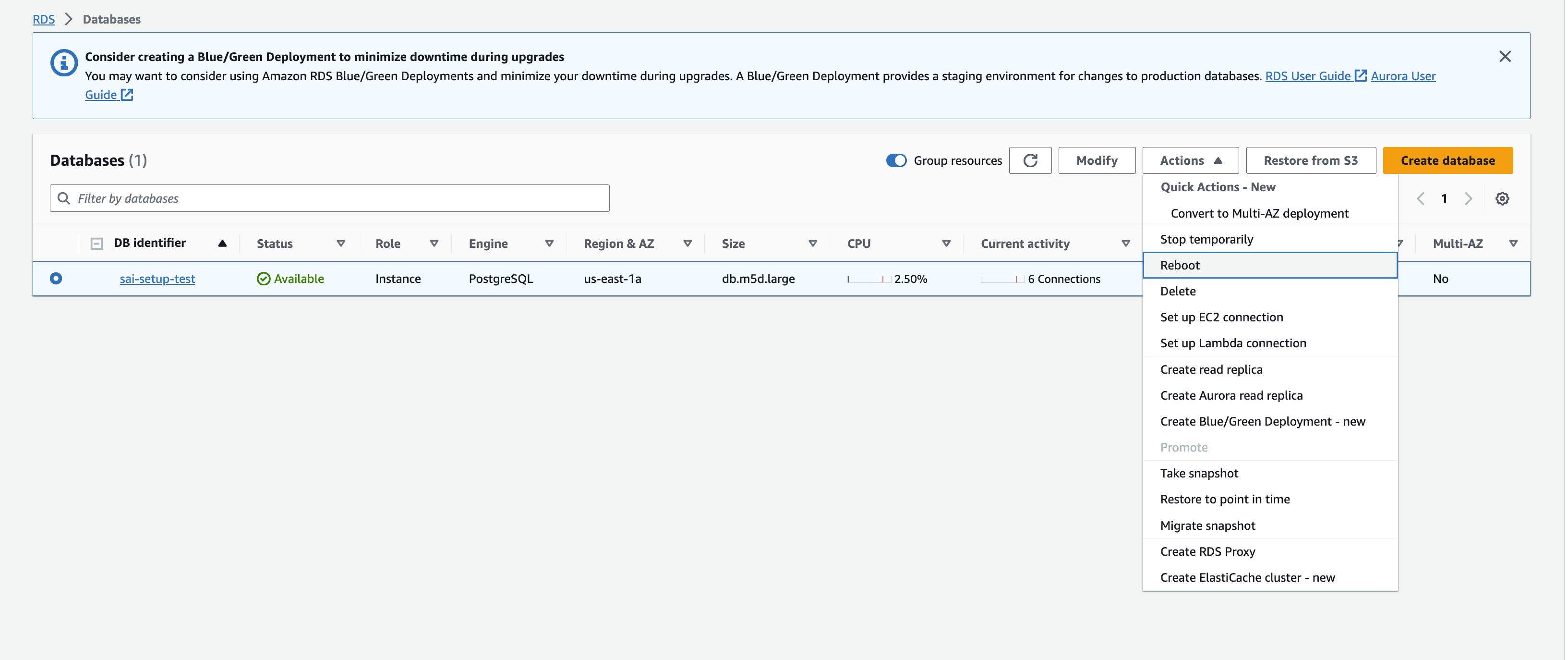Click the search magnifier icon in filter
The image size is (1568, 660).
click(63, 198)
